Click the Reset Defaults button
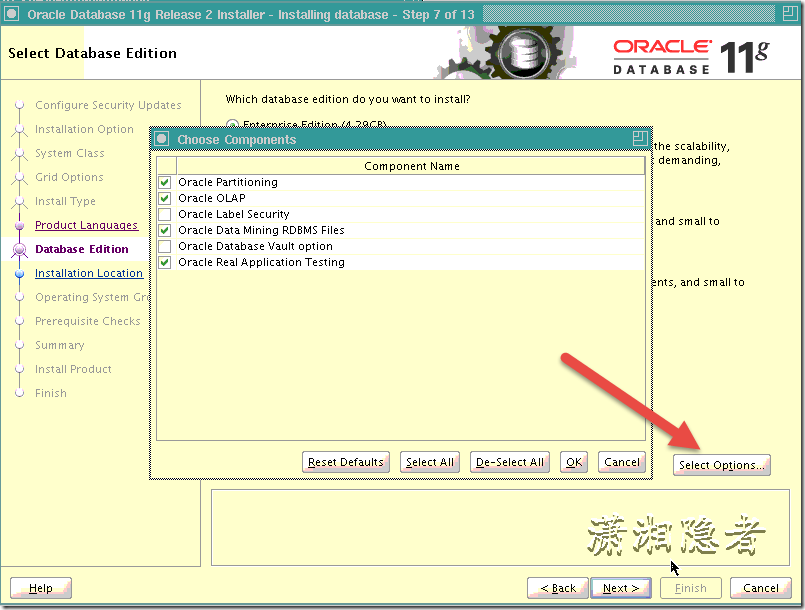Viewport: 805px width, 610px height. (346, 462)
